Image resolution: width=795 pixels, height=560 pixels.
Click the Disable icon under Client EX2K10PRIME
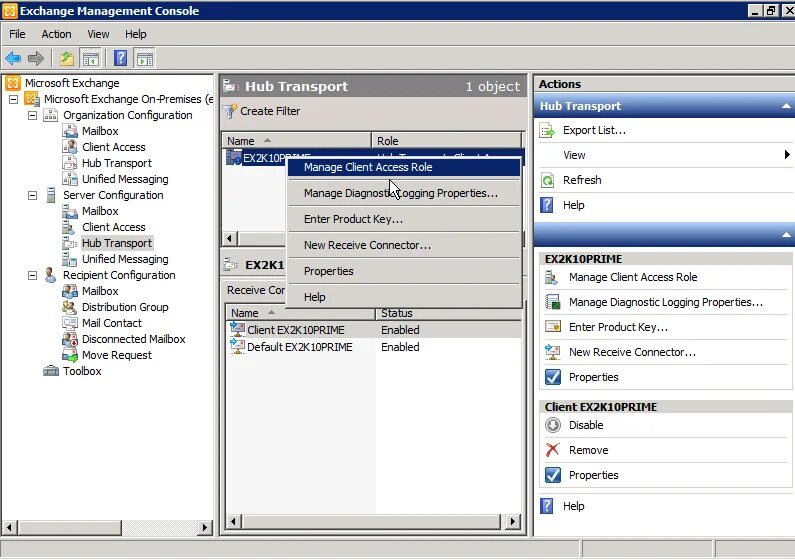pyautogui.click(x=553, y=425)
